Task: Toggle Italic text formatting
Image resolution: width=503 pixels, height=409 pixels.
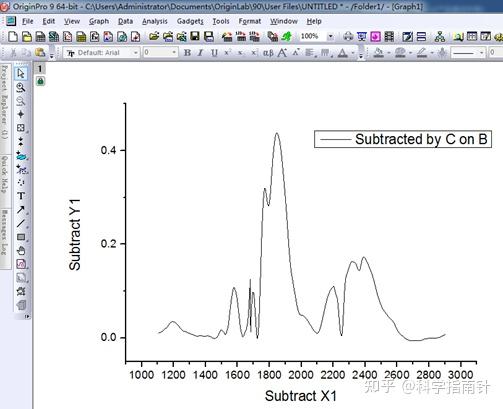Action: 200,53
